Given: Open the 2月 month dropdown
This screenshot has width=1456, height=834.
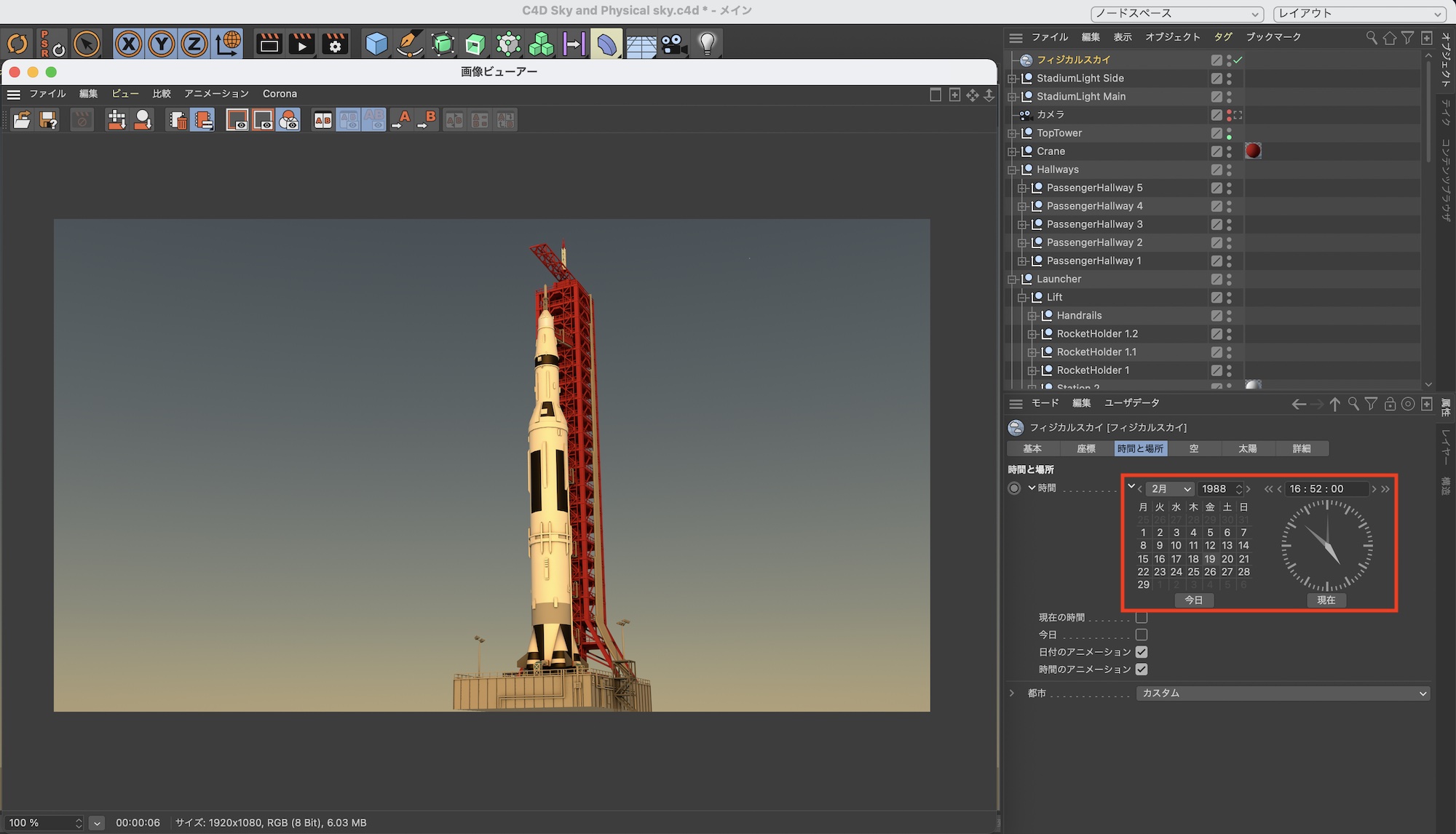Looking at the screenshot, I should point(1170,489).
